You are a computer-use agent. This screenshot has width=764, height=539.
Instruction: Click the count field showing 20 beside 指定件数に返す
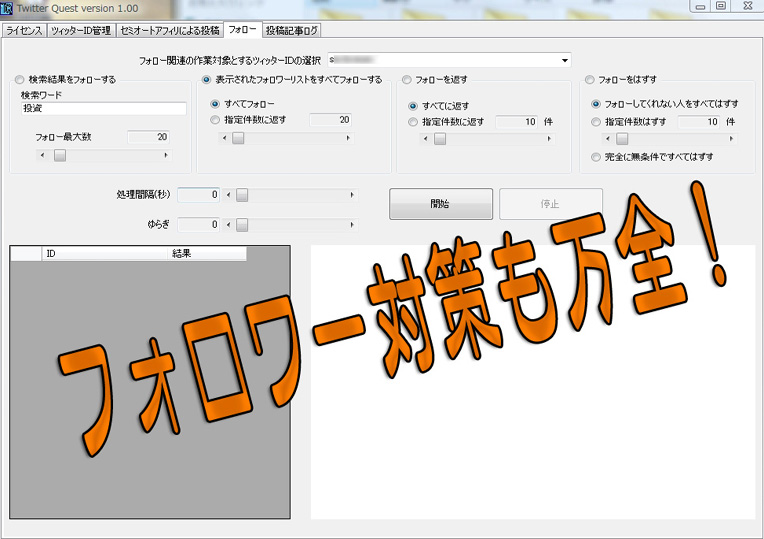(330, 120)
